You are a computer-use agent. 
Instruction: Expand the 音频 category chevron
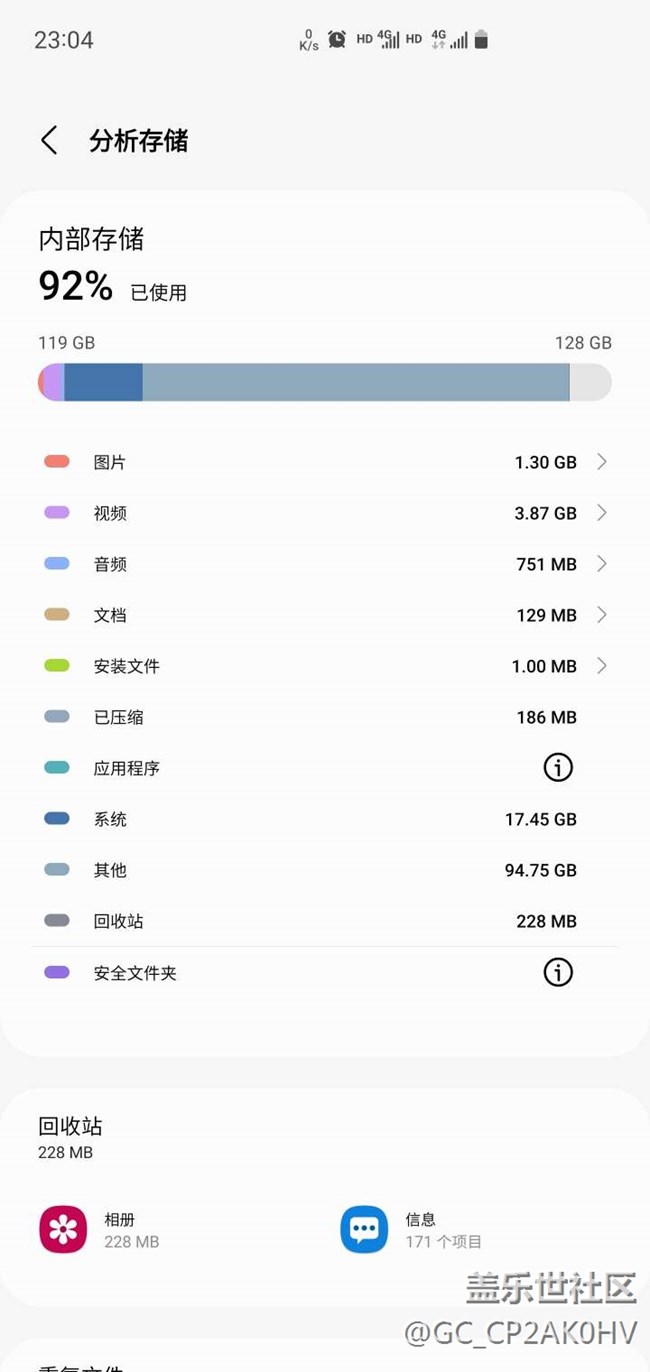(x=601, y=564)
